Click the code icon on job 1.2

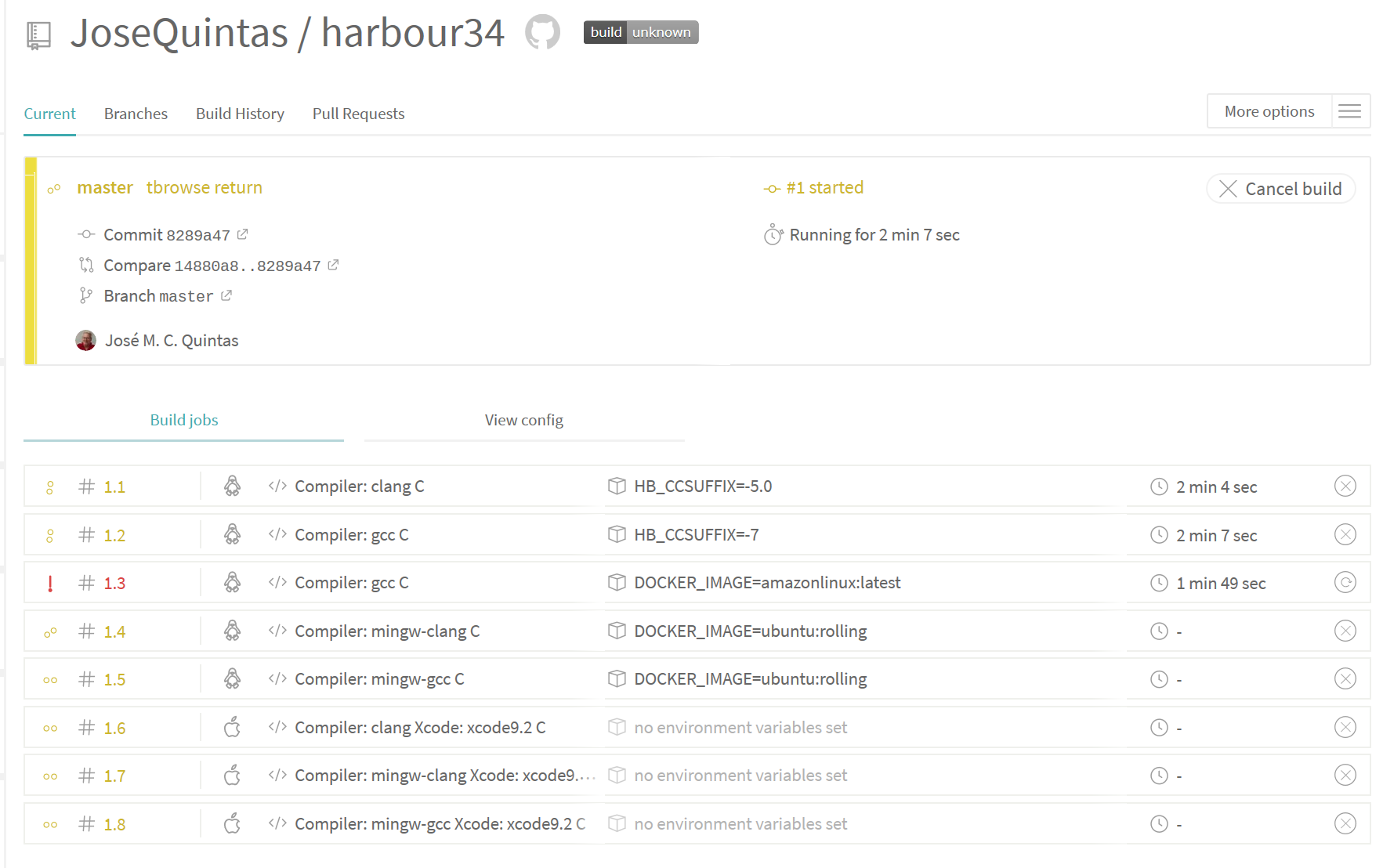277,534
